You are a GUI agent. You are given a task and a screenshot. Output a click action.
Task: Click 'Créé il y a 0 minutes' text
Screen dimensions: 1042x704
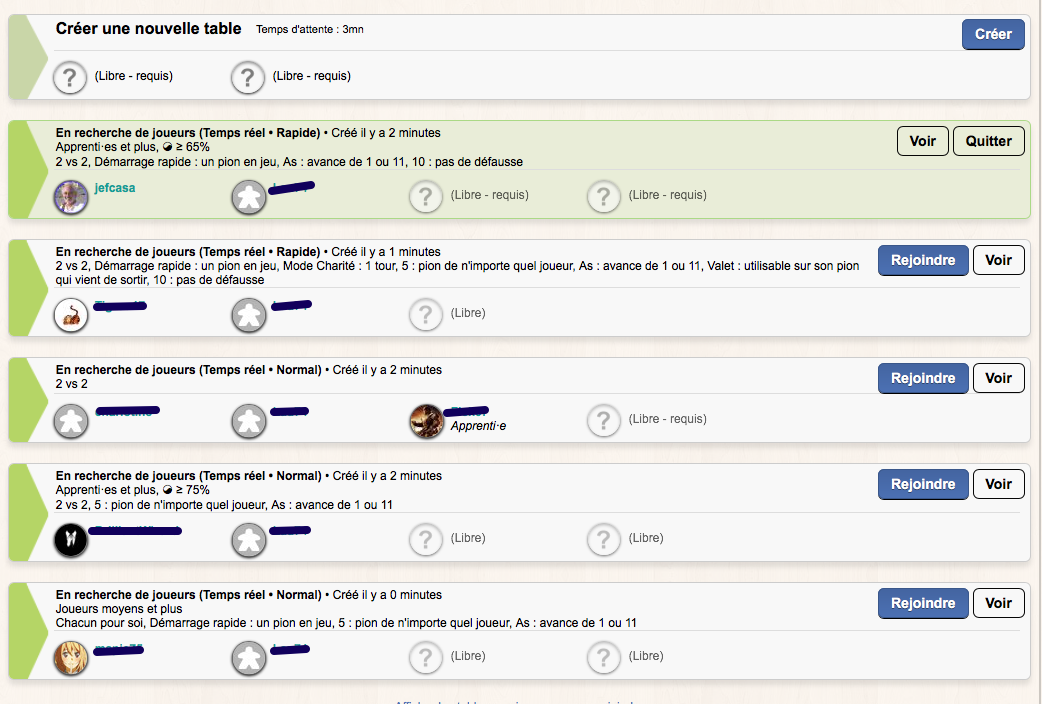click(x=387, y=595)
